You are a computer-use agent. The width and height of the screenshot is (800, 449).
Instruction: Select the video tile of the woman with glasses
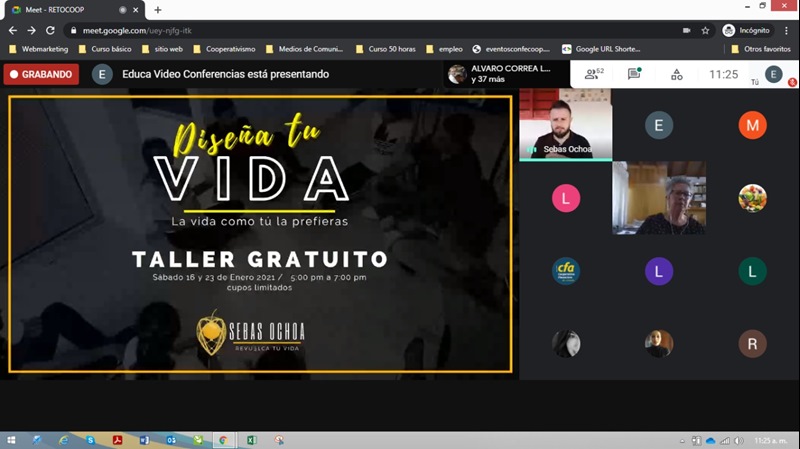tap(659, 198)
